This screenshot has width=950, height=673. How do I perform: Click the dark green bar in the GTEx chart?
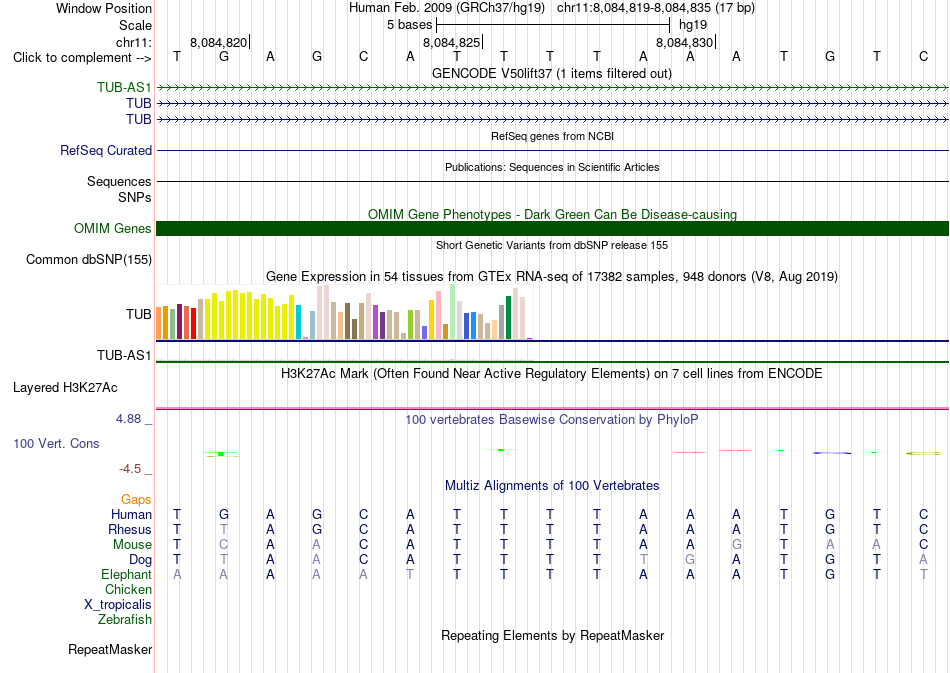pyautogui.click(x=508, y=317)
